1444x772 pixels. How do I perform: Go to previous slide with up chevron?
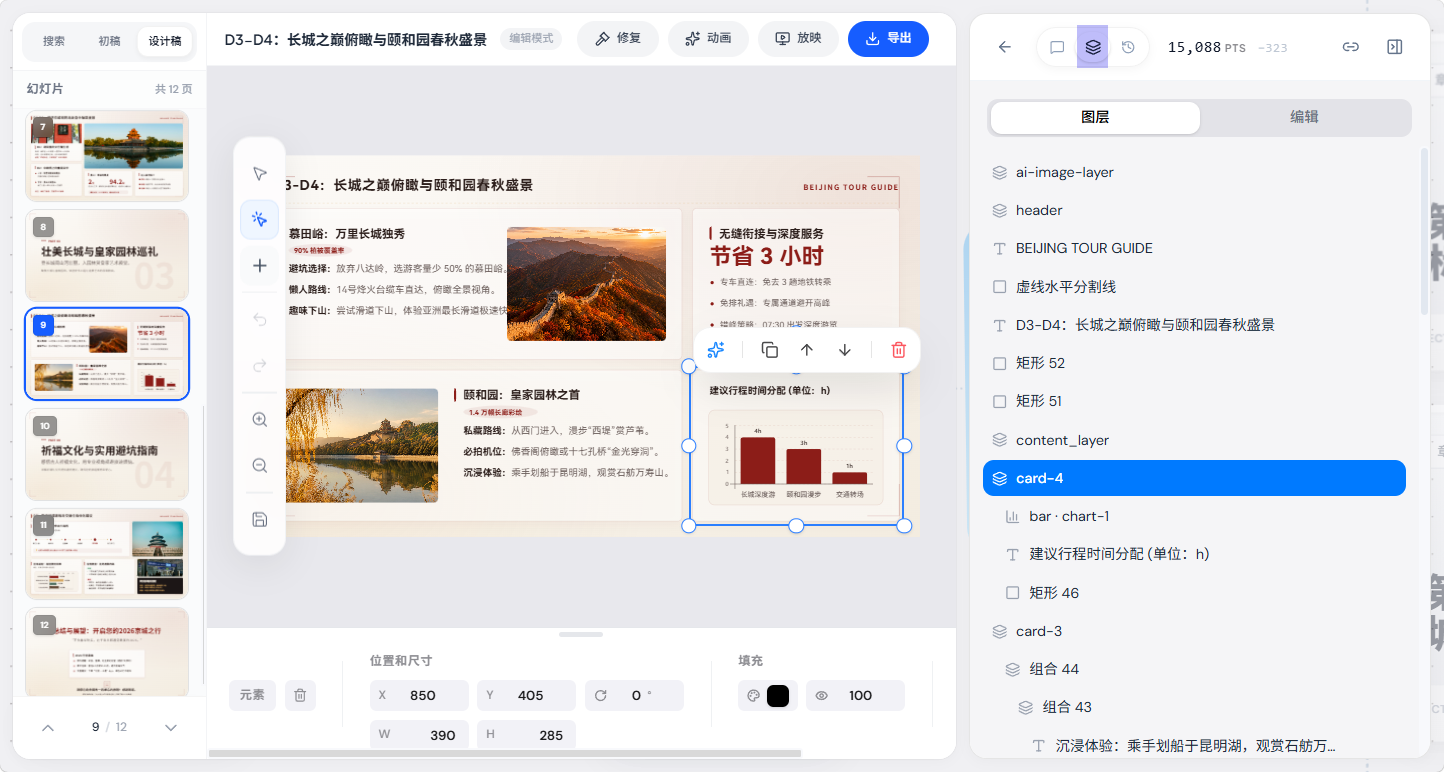point(47,727)
